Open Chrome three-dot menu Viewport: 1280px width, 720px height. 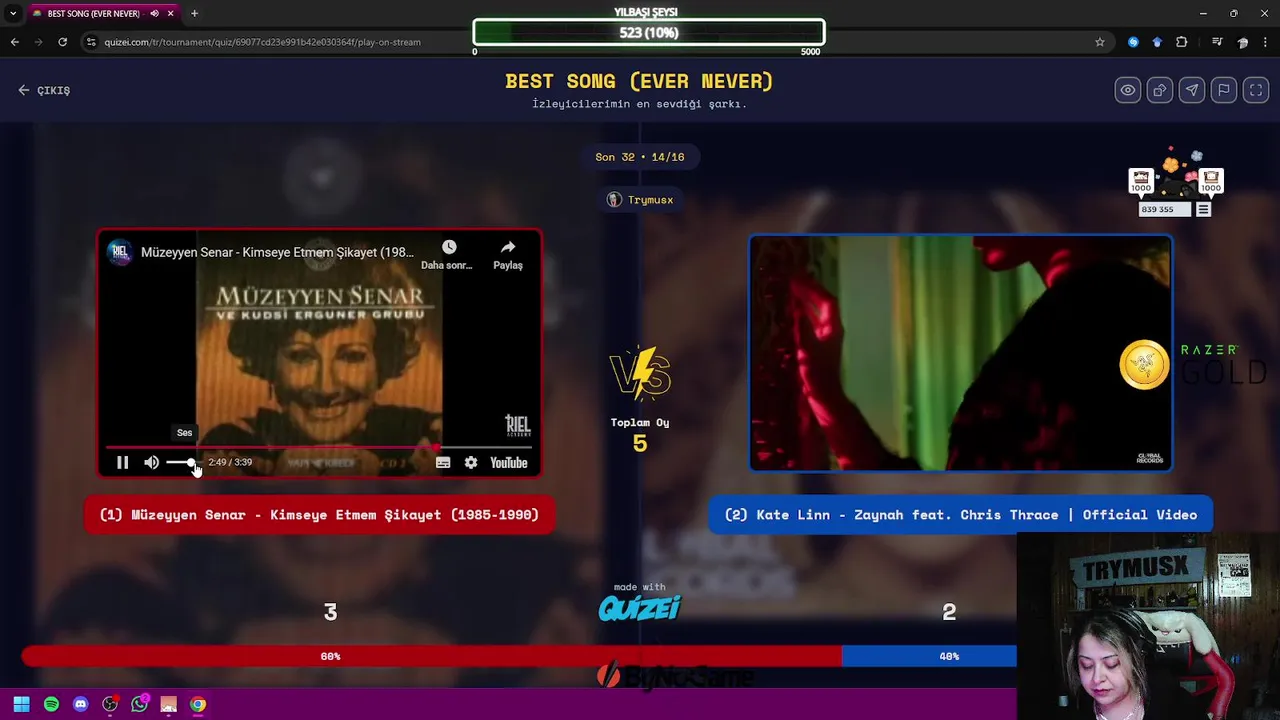1266,42
